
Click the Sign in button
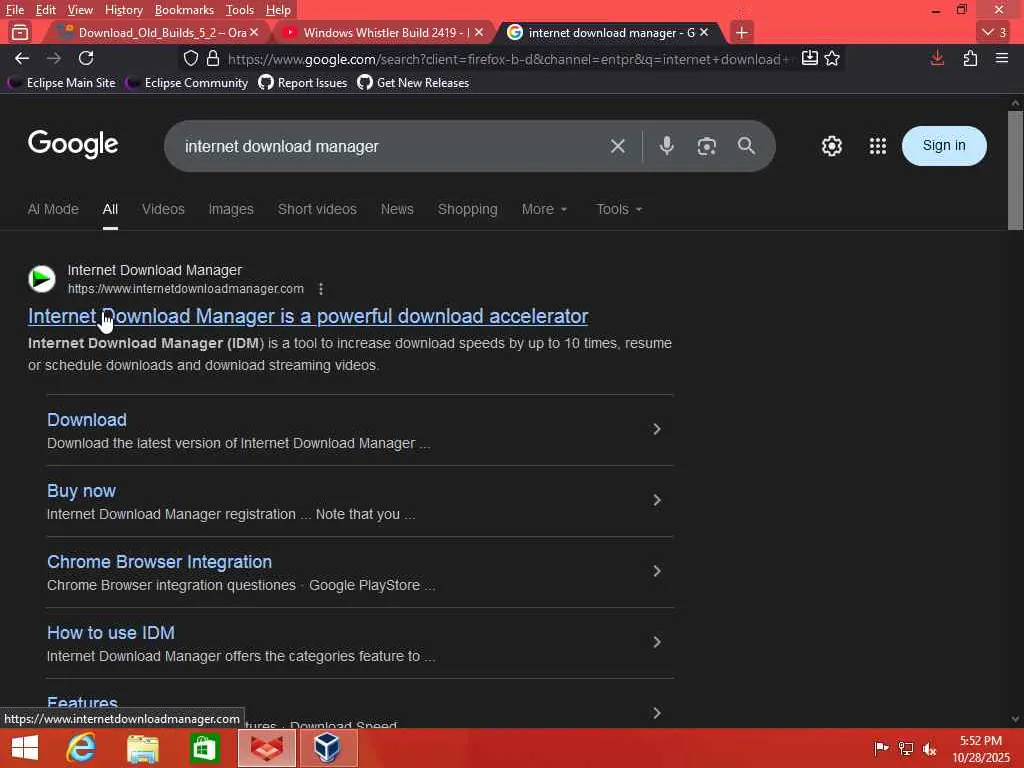[x=944, y=146]
